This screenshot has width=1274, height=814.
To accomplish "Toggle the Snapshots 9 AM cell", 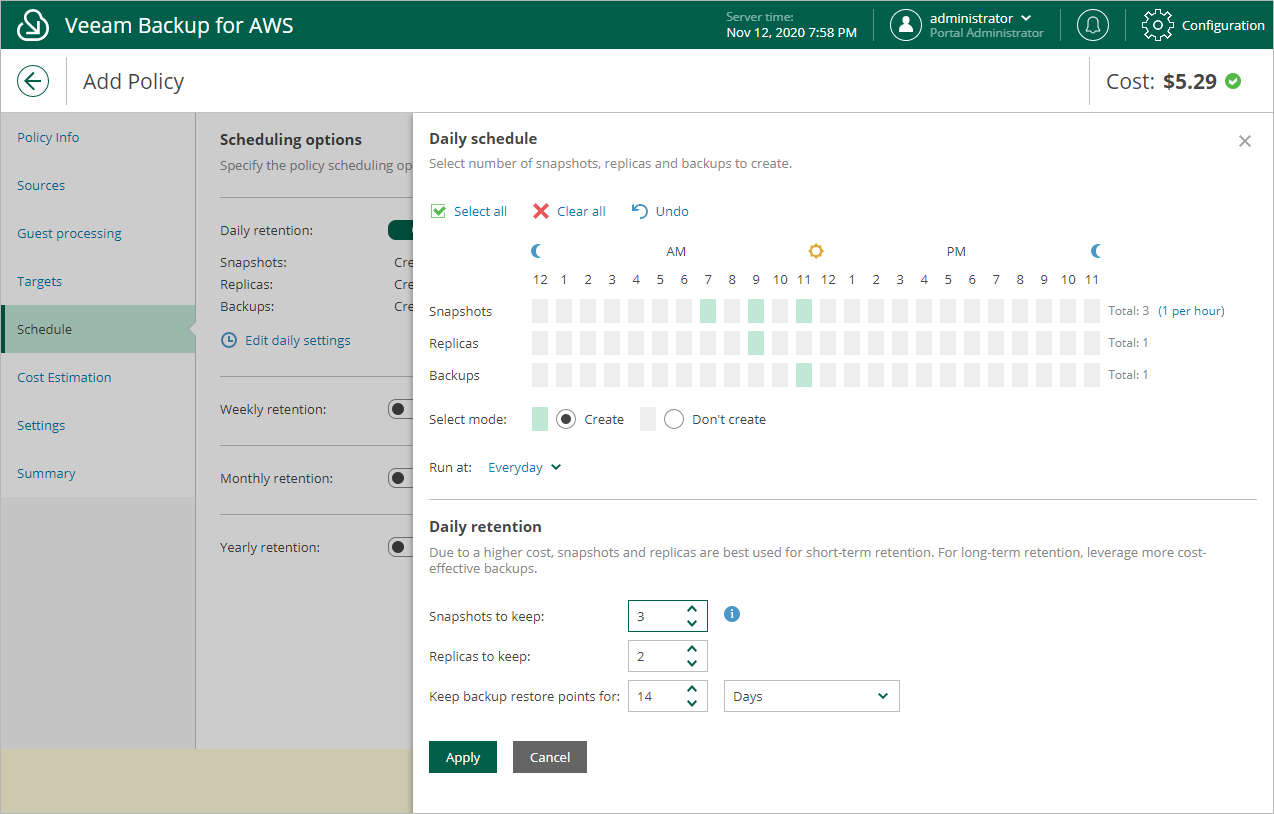I will tap(756, 311).
